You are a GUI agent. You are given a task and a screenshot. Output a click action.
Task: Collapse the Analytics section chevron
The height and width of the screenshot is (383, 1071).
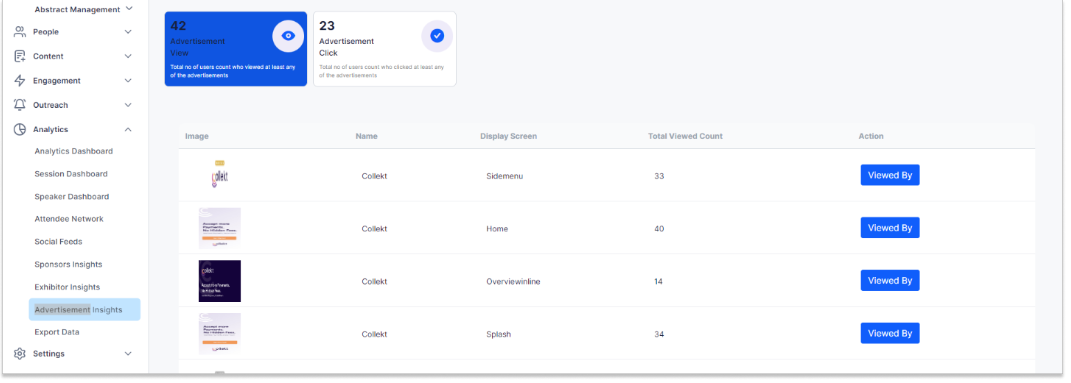click(x=128, y=129)
